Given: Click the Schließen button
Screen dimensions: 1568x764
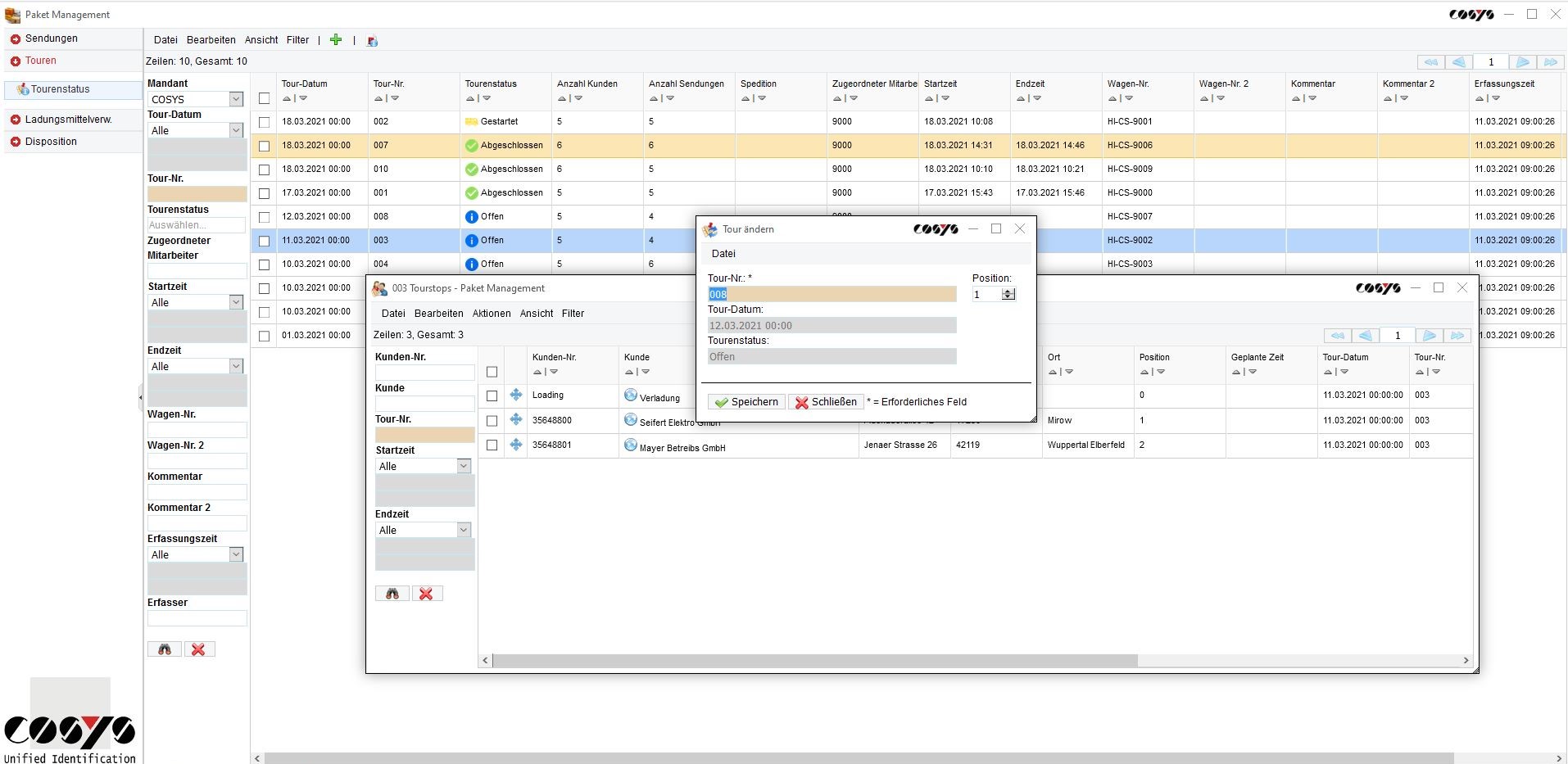Looking at the screenshot, I should point(826,402).
